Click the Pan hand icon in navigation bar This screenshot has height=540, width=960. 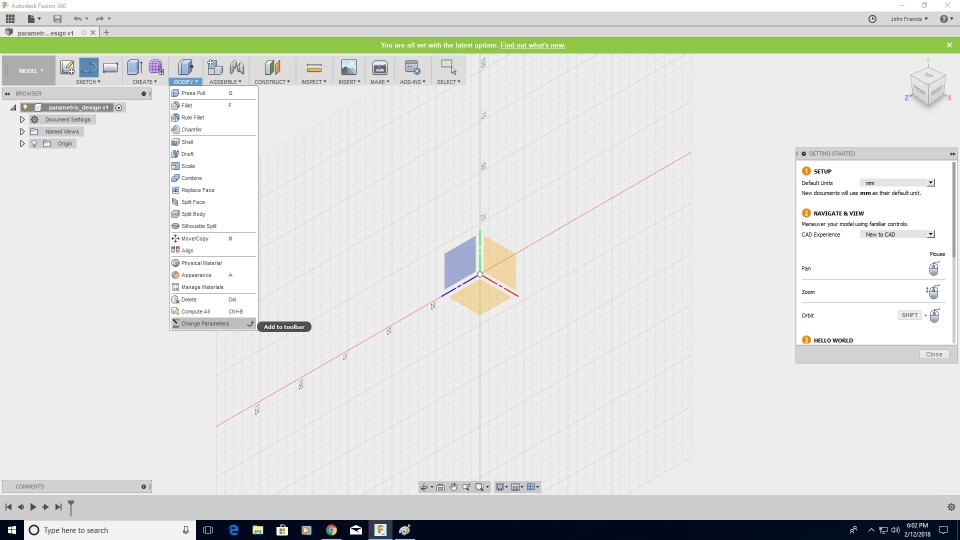pyautogui.click(x=454, y=487)
